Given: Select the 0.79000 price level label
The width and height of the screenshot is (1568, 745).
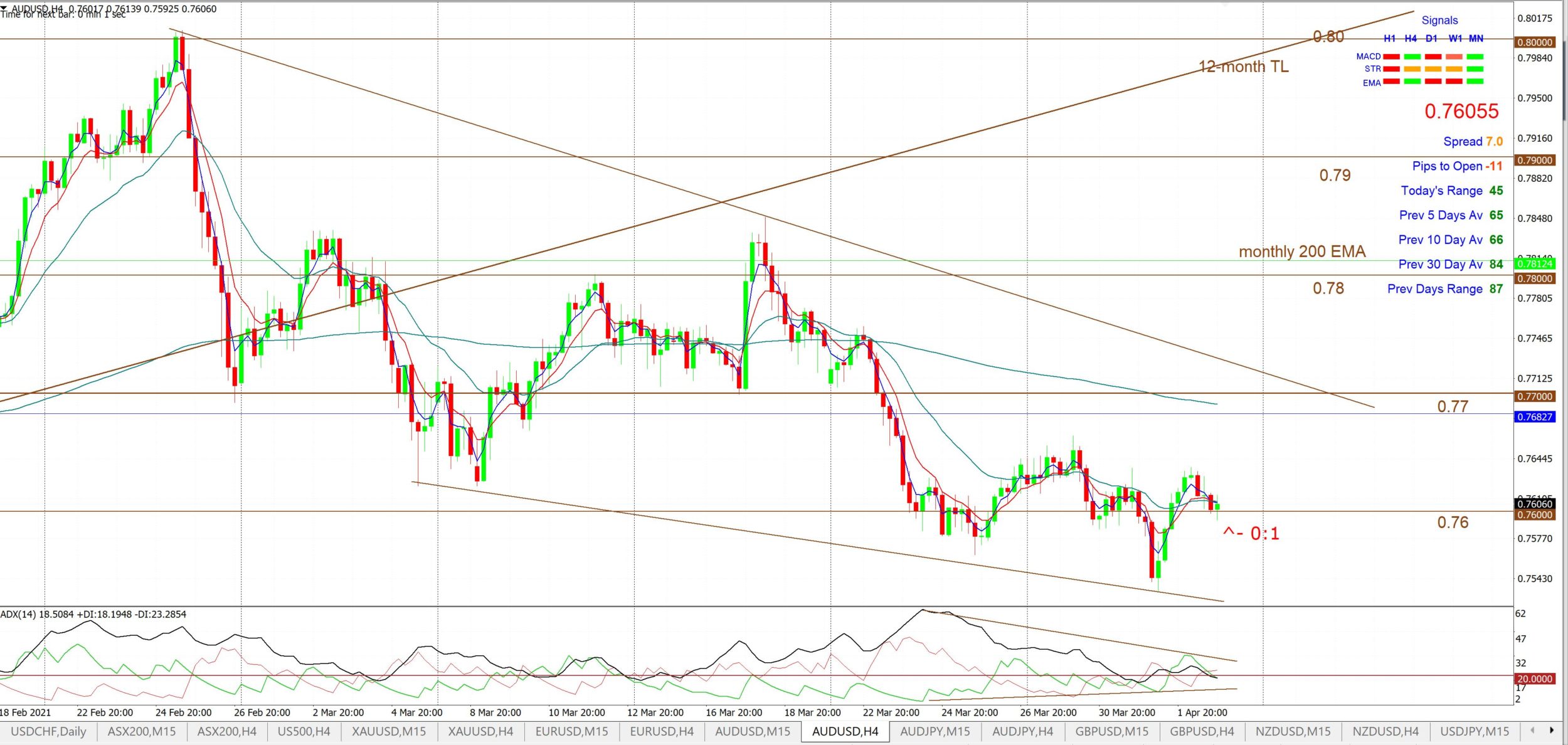Looking at the screenshot, I should point(1535,160).
